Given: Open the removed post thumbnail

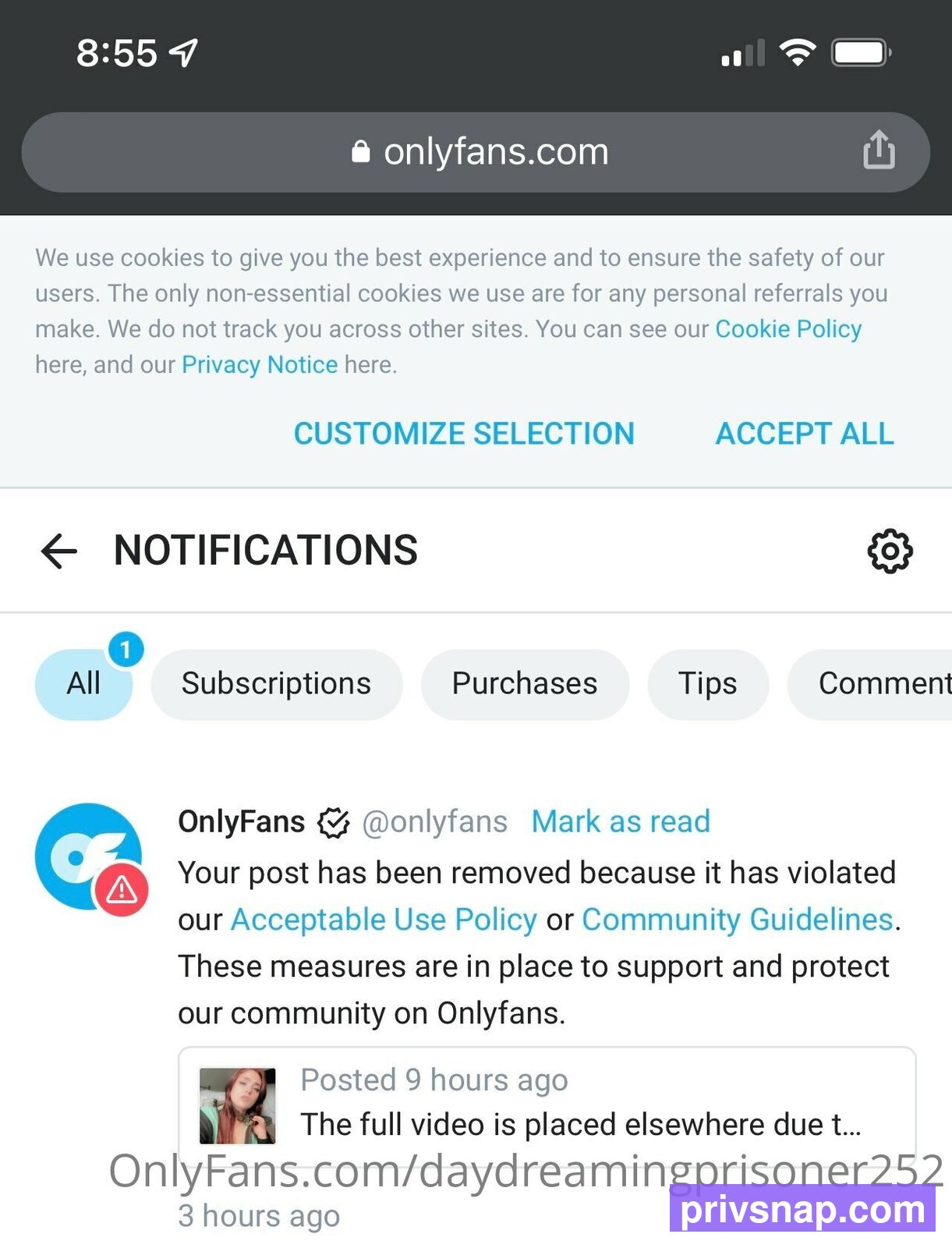Looking at the screenshot, I should click(238, 1106).
